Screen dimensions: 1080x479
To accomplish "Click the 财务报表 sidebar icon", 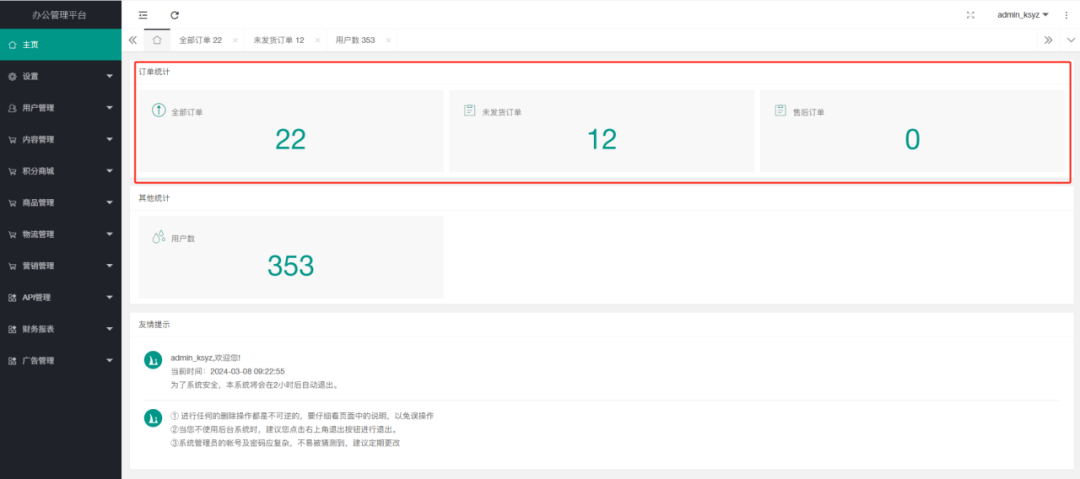I will (x=12, y=329).
